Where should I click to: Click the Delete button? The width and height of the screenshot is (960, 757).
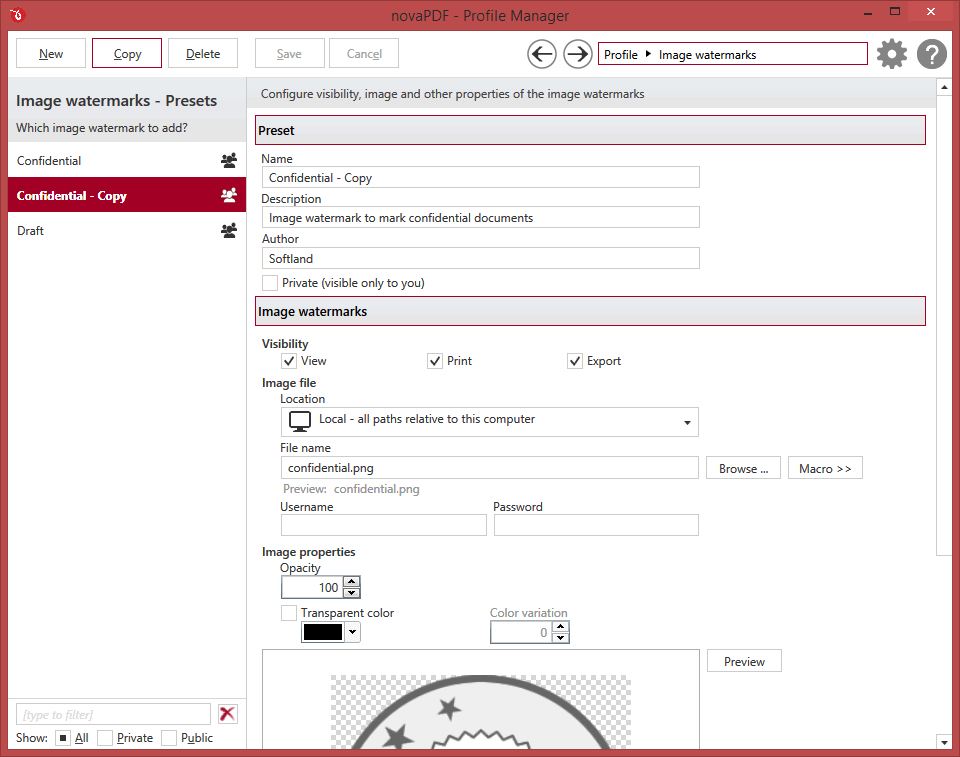pos(203,53)
